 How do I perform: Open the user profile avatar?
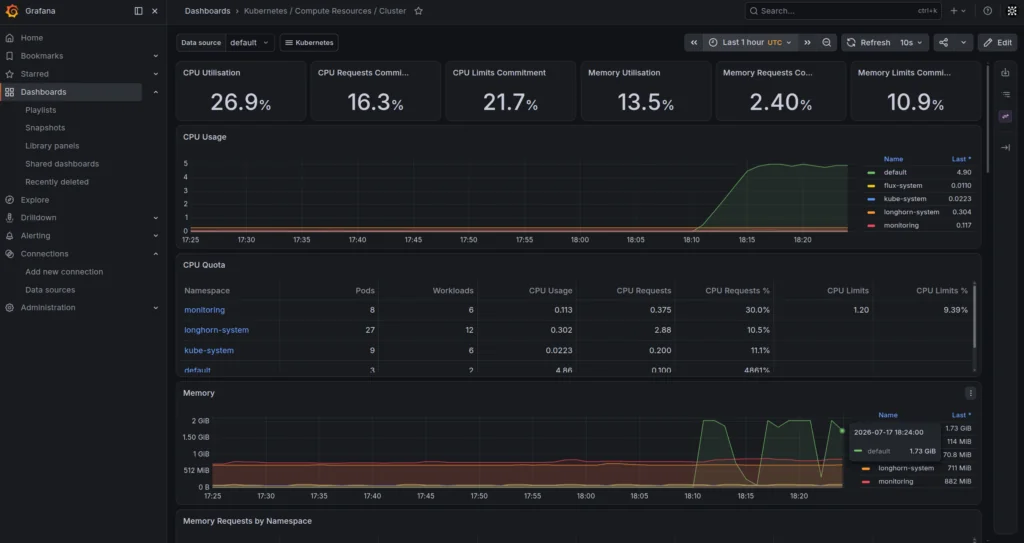[x=1012, y=11]
